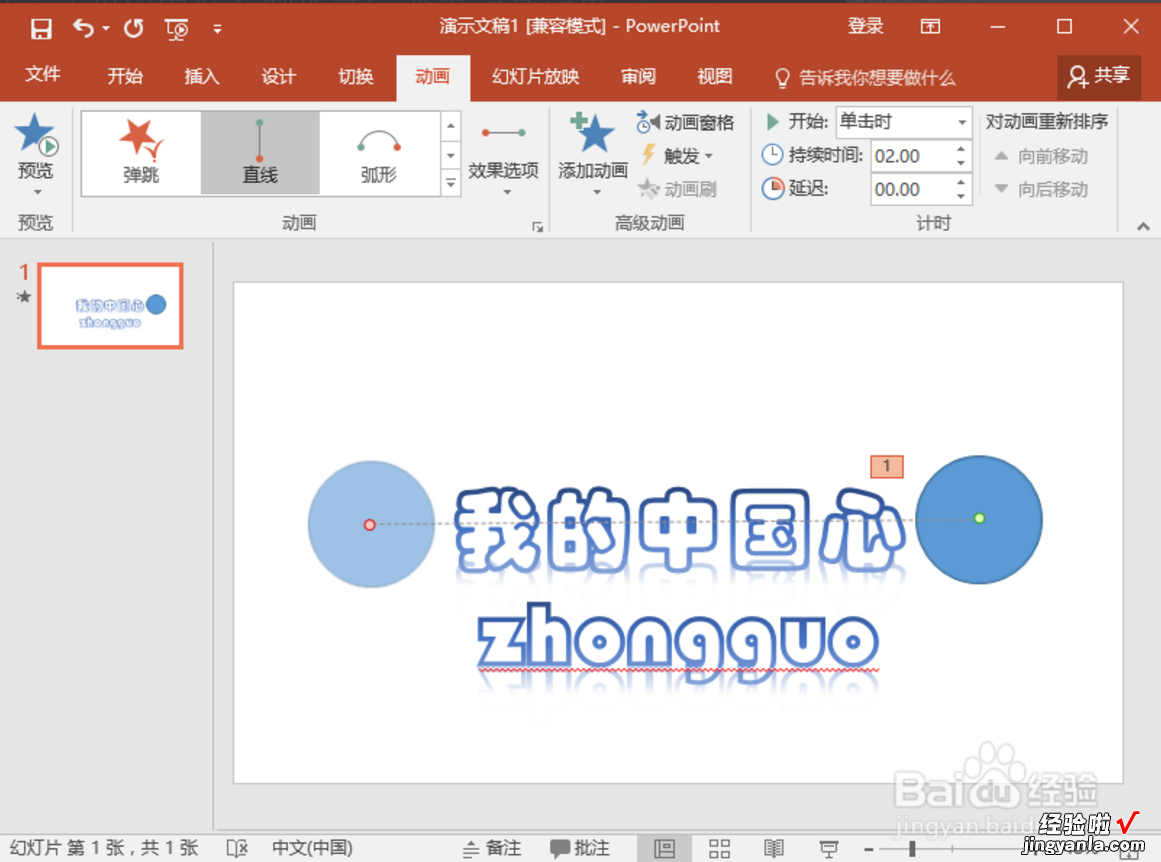Toggle the 备注 notes pane
Screen dimensions: 1161x862
tap(492, 848)
